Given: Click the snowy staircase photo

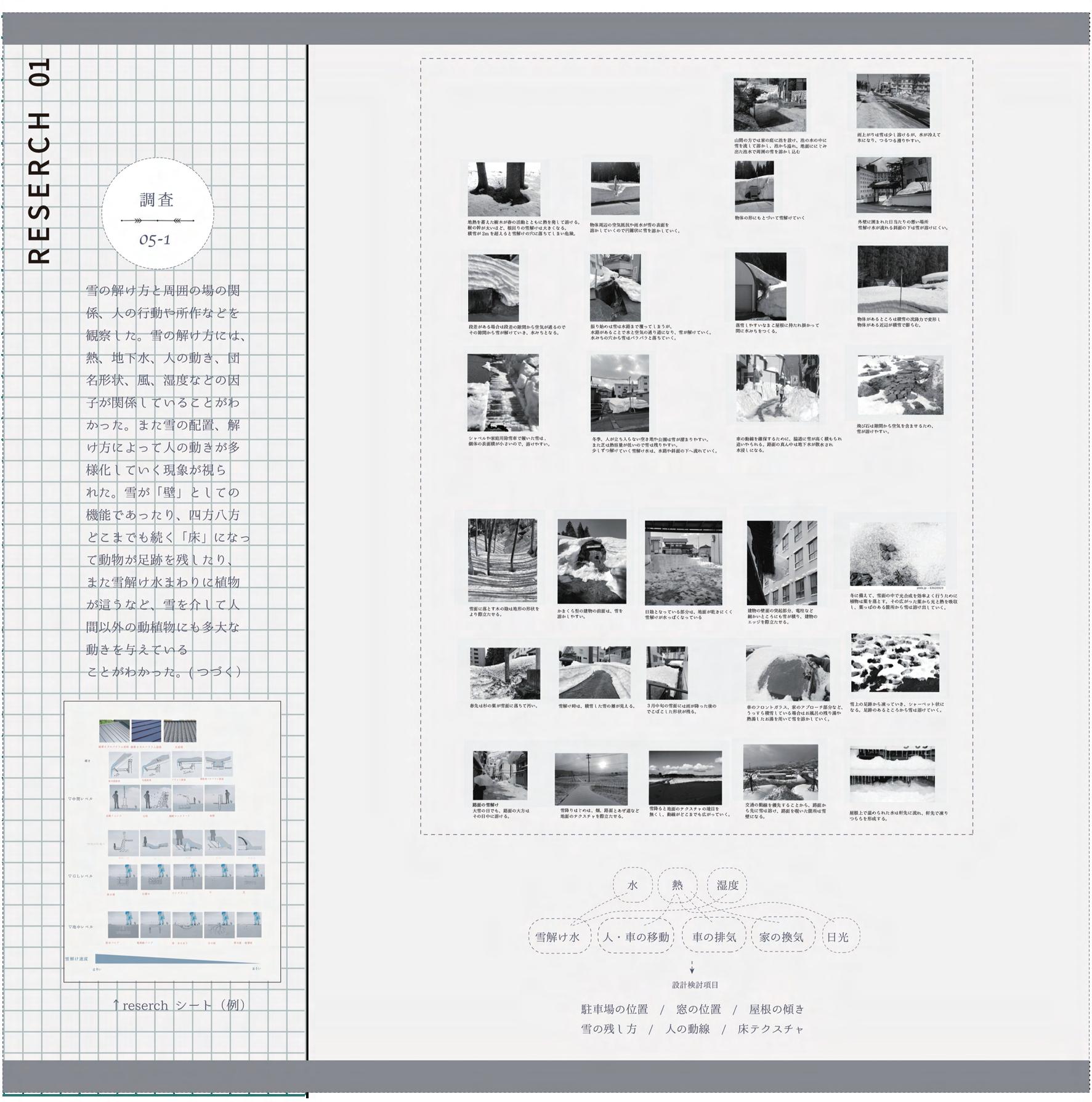Looking at the screenshot, I should [503, 392].
